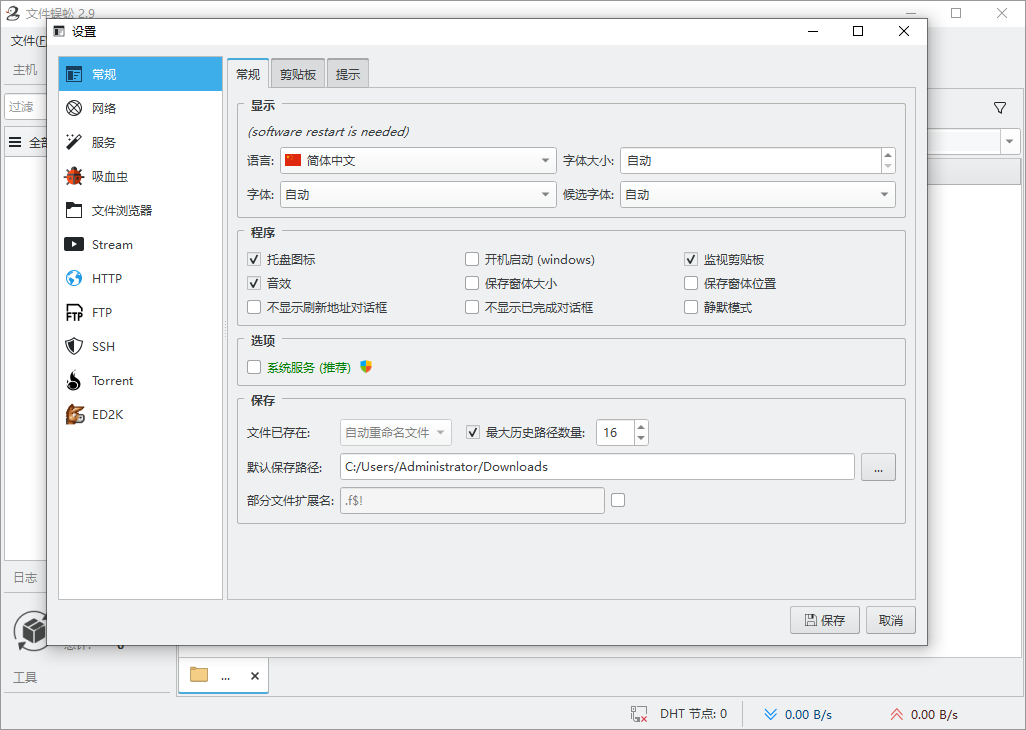The image size is (1026, 730).
Task: Click the 取消 cancel button
Action: pyautogui.click(x=891, y=620)
